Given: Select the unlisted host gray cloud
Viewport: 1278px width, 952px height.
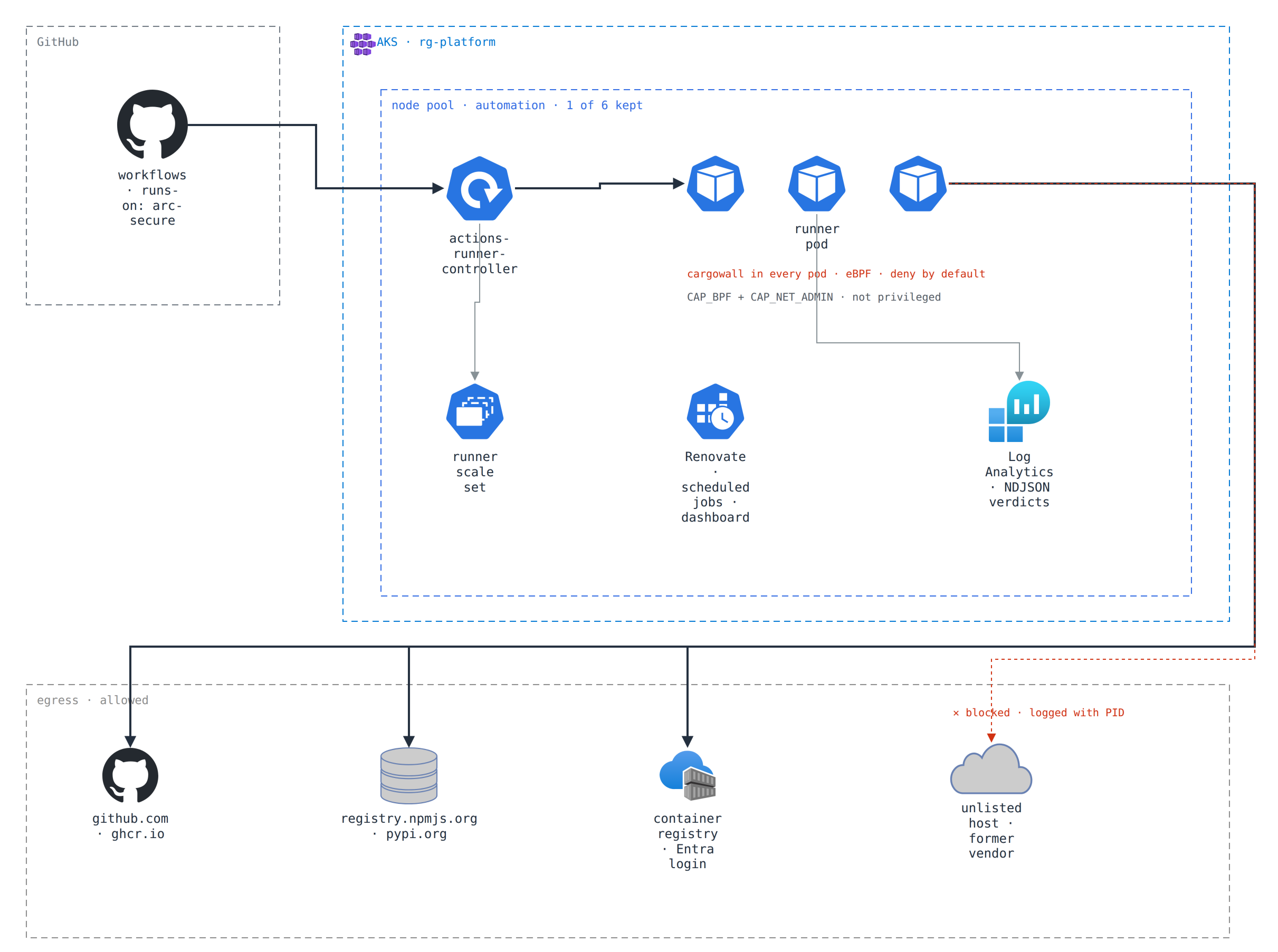Looking at the screenshot, I should click(x=991, y=769).
